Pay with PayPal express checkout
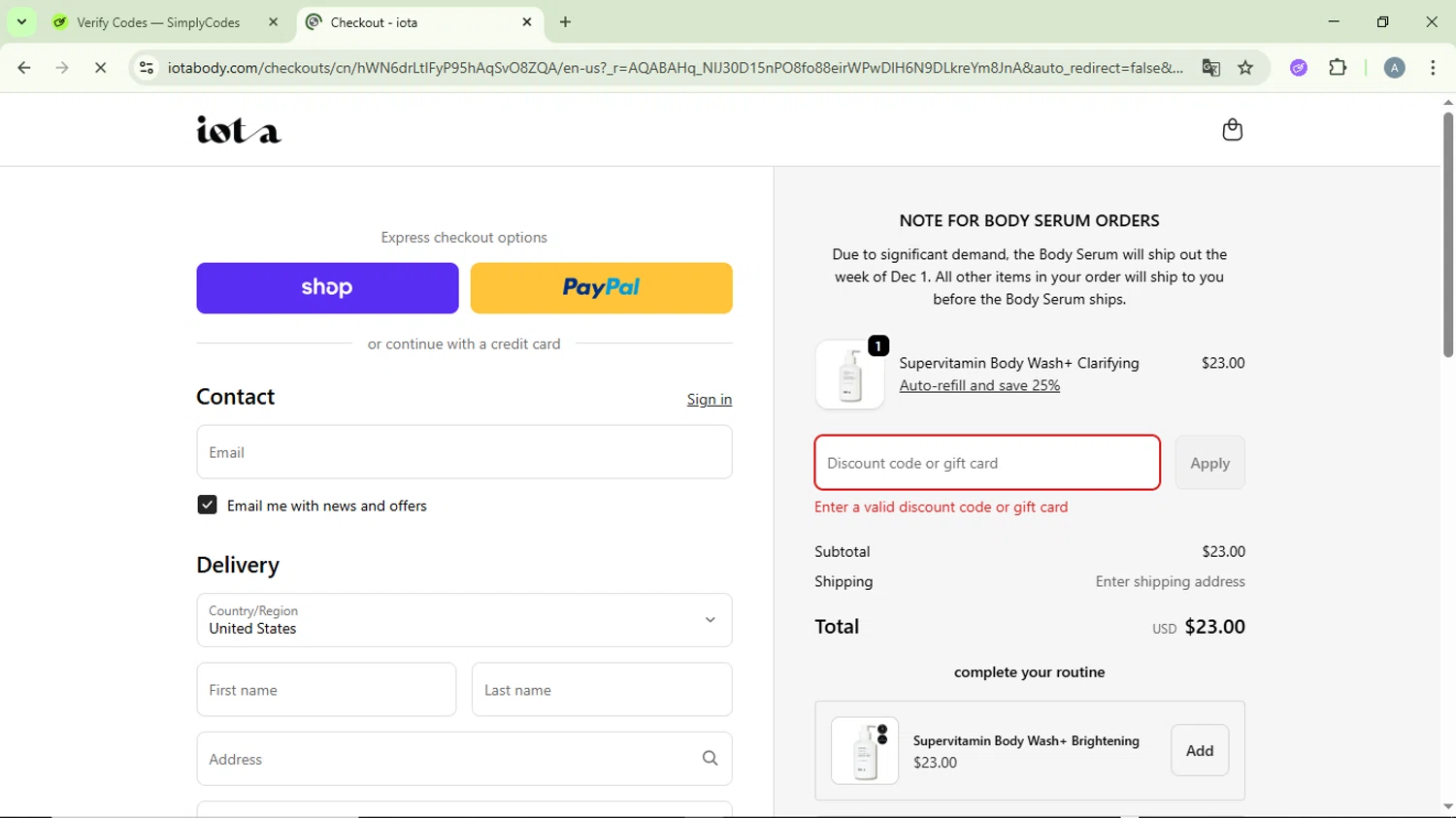Viewport: 1456px width, 818px height. coord(601,288)
